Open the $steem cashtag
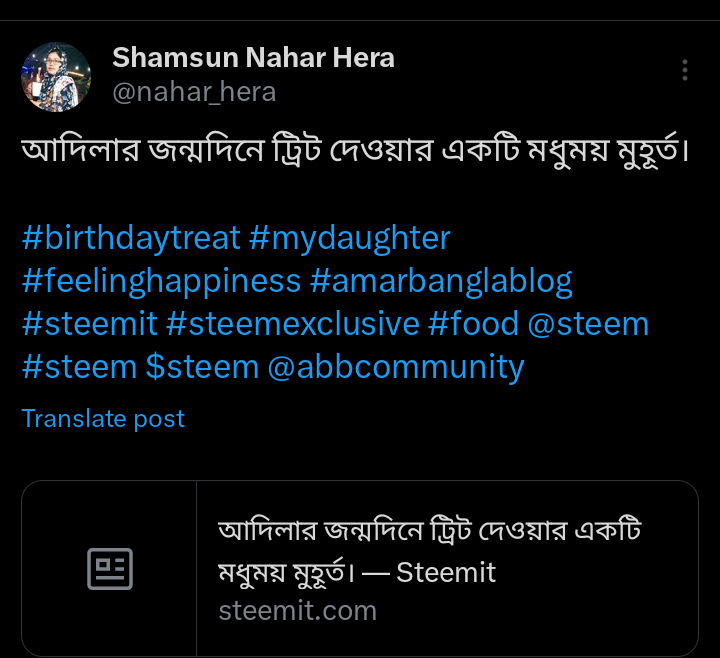This screenshot has height=658, width=720. (202, 367)
